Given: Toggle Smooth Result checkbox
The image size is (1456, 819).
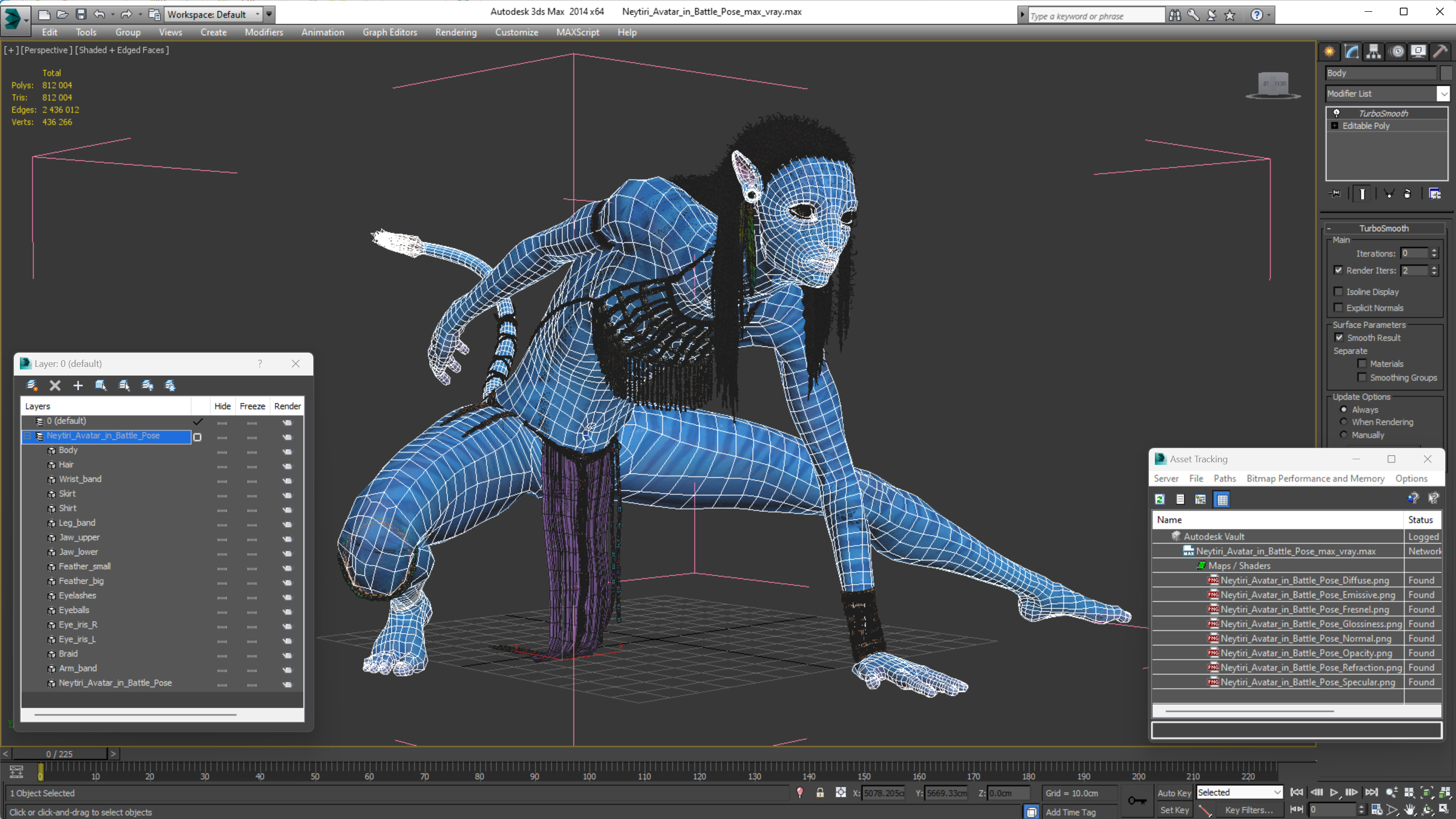Looking at the screenshot, I should (1339, 337).
